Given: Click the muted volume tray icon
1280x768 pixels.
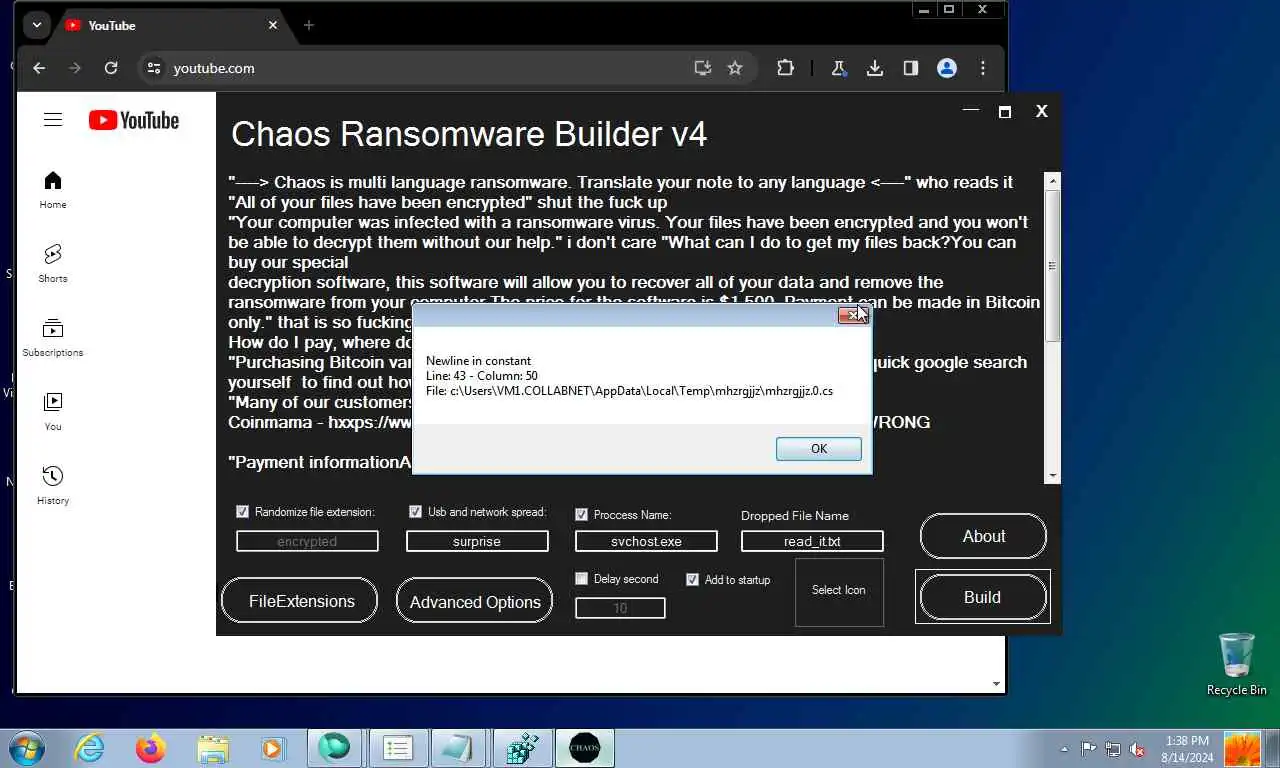Looking at the screenshot, I should [x=1137, y=749].
